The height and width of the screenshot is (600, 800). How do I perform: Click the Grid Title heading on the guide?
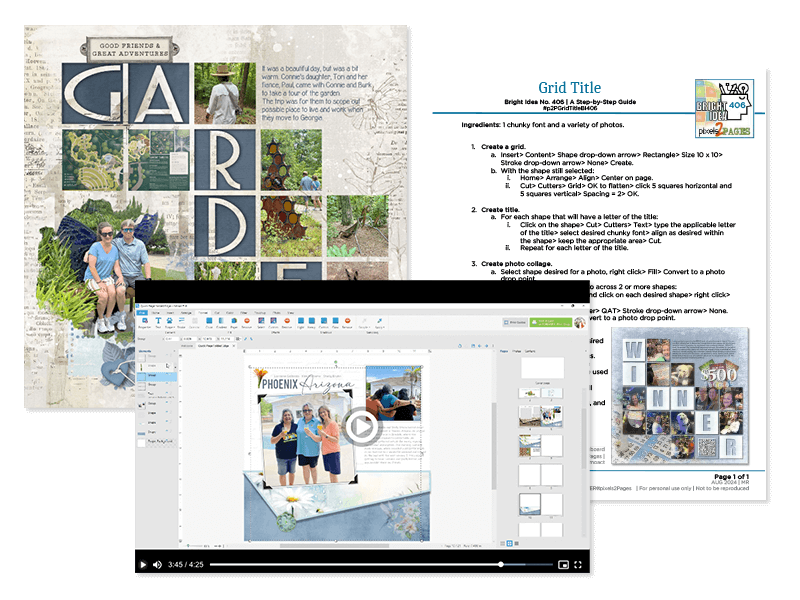coord(569,88)
